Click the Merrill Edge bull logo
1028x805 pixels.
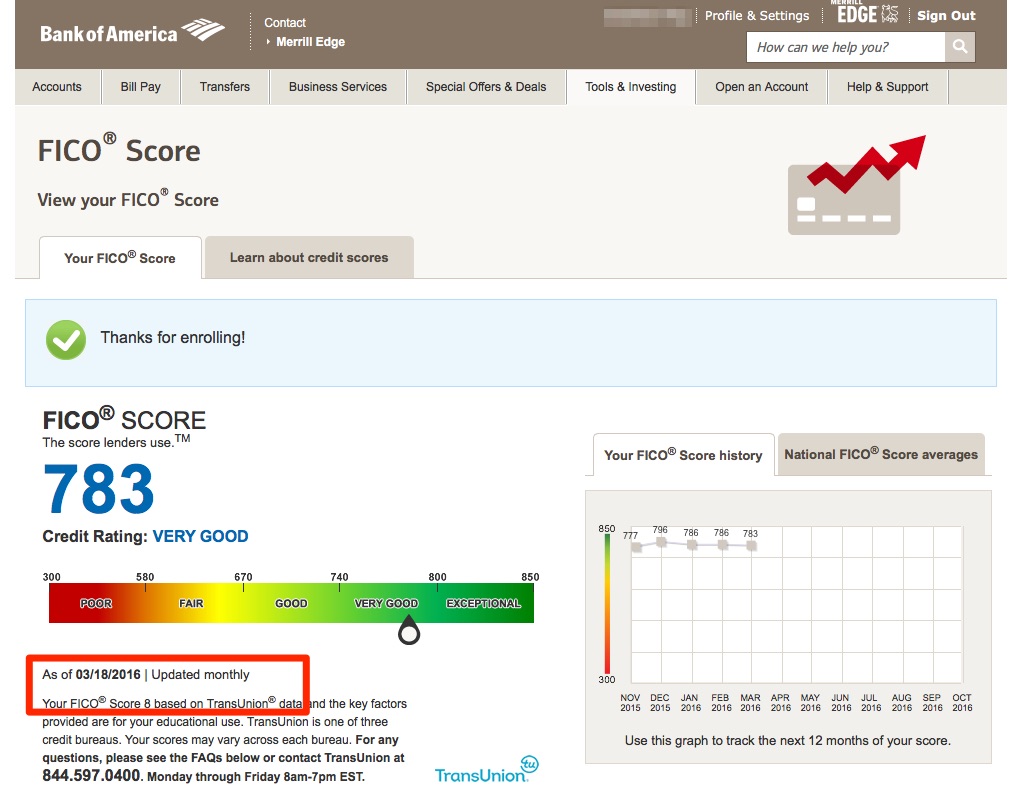pos(890,14)
